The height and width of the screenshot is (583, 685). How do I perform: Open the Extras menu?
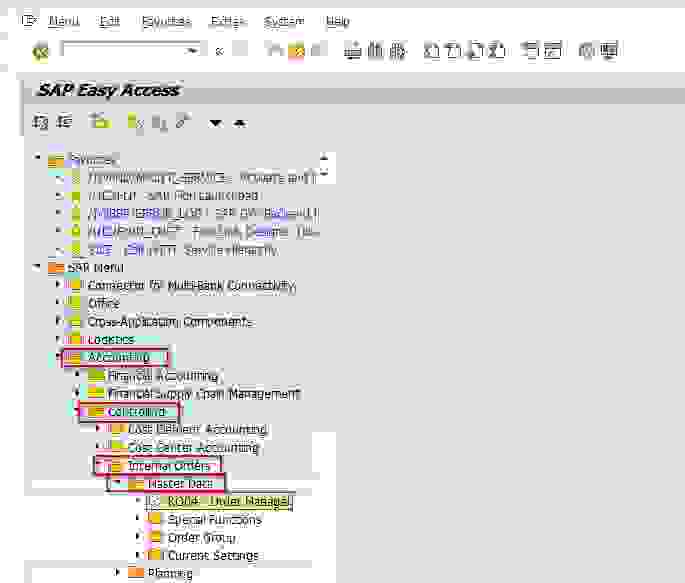(228, 21)
